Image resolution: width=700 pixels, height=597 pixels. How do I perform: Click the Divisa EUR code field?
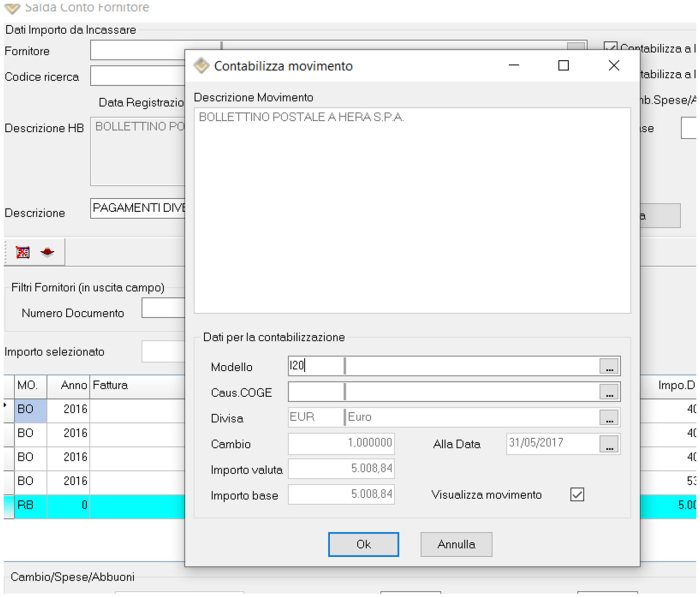point(316,417)
